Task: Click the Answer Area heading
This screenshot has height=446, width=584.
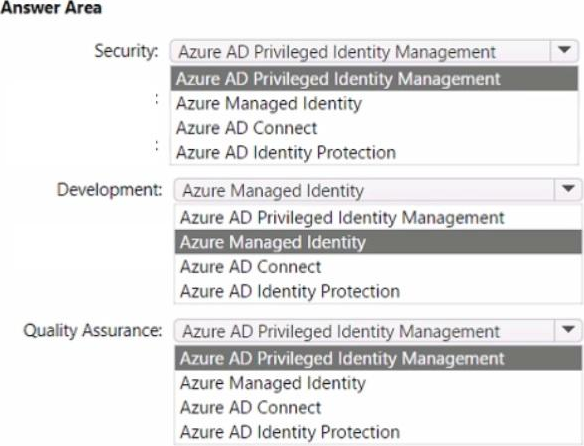Action: pos(51,8)
